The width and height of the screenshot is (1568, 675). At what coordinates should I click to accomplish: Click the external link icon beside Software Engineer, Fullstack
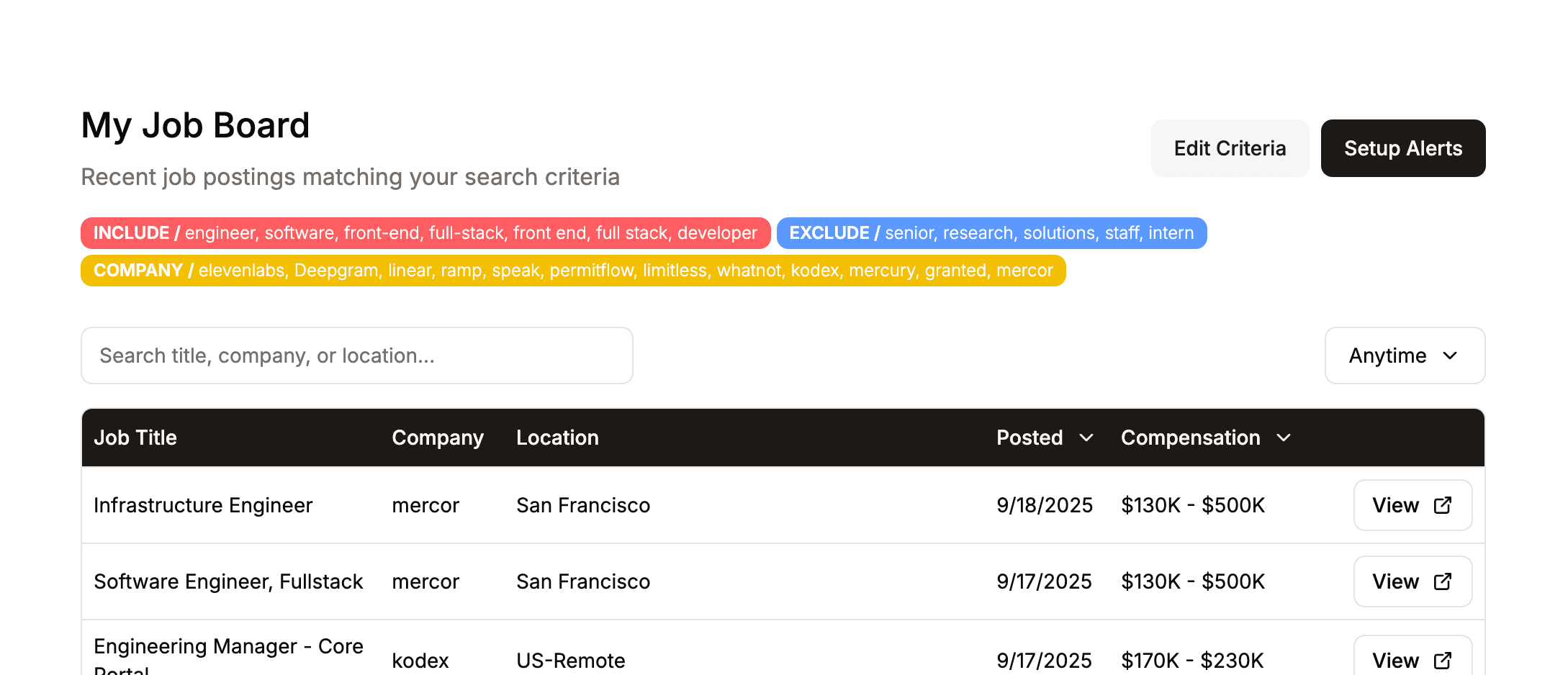pyautogui.click(x=1443, y=581)
